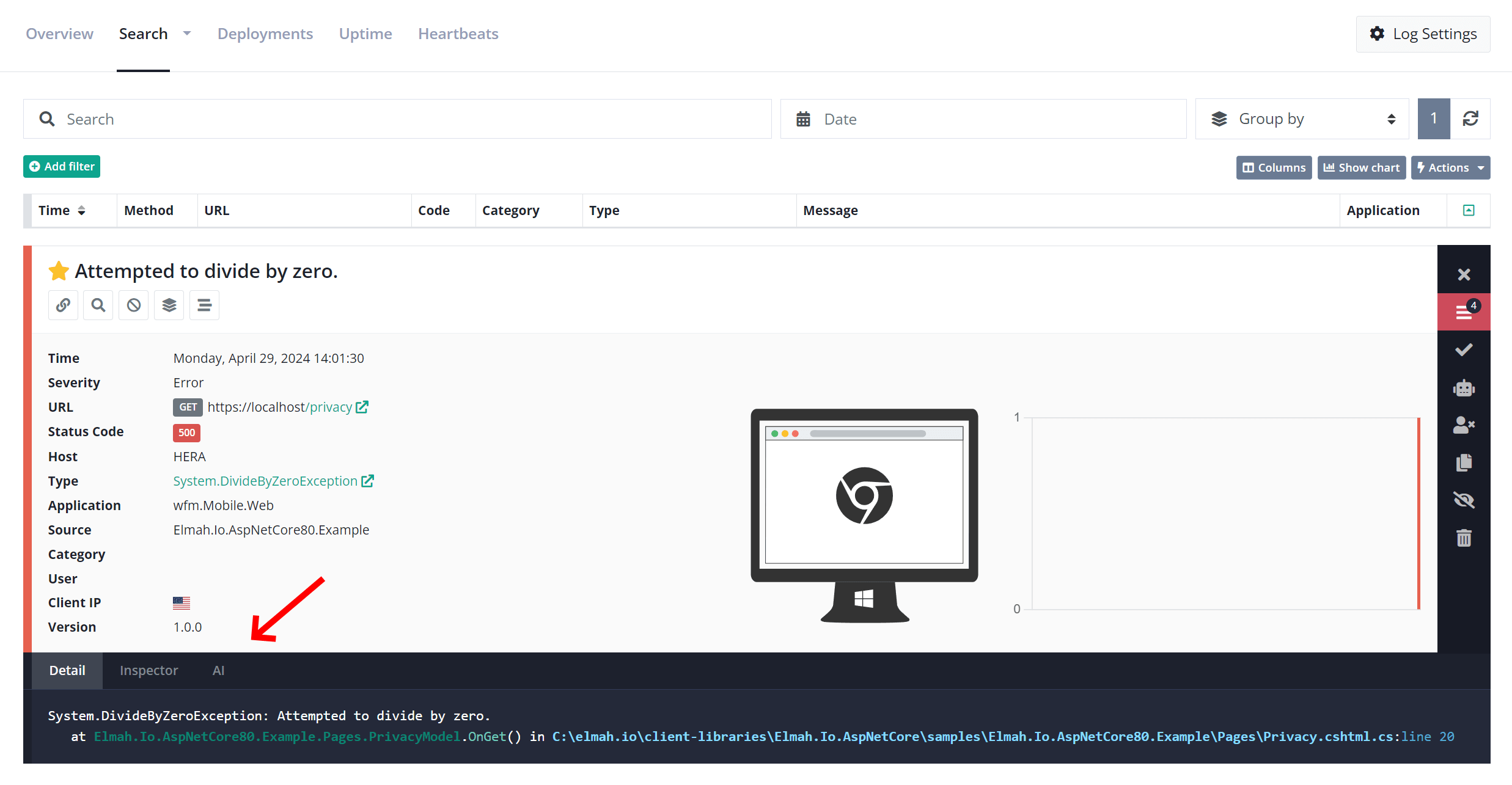This screenshot has height=785, width=1512.
Task: Hide the error using the eye-slash icon
Action: 1464,500
